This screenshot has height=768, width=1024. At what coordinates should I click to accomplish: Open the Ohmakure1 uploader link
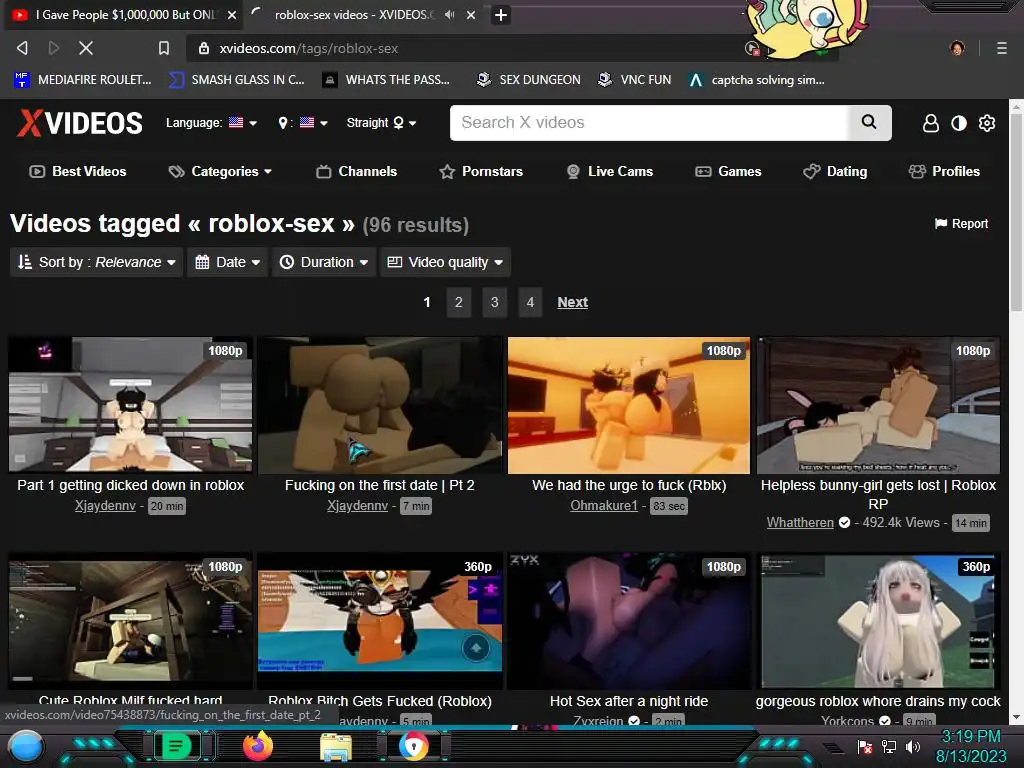(603, 505)
